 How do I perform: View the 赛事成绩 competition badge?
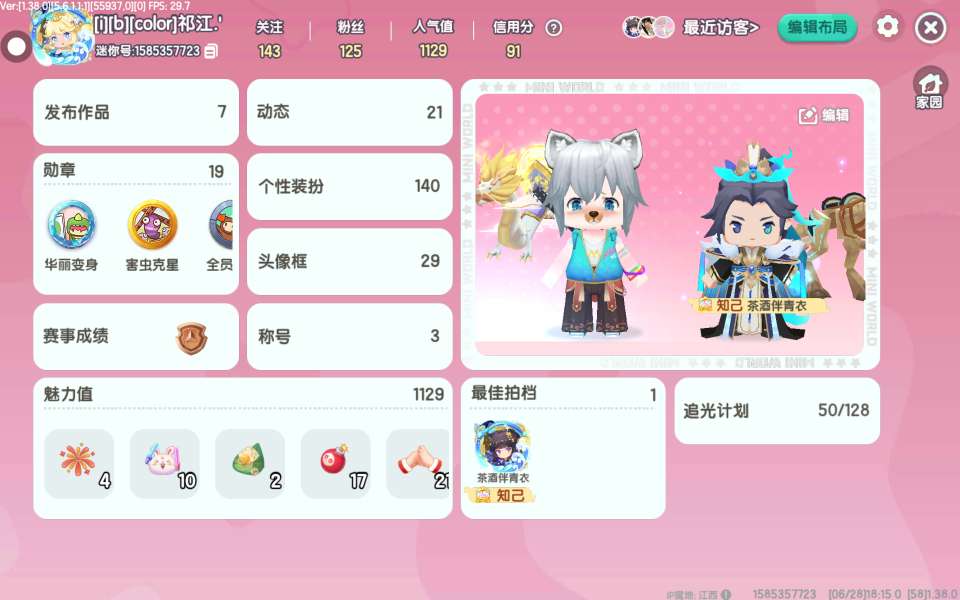pyautogui.click(x=192, y=339)
